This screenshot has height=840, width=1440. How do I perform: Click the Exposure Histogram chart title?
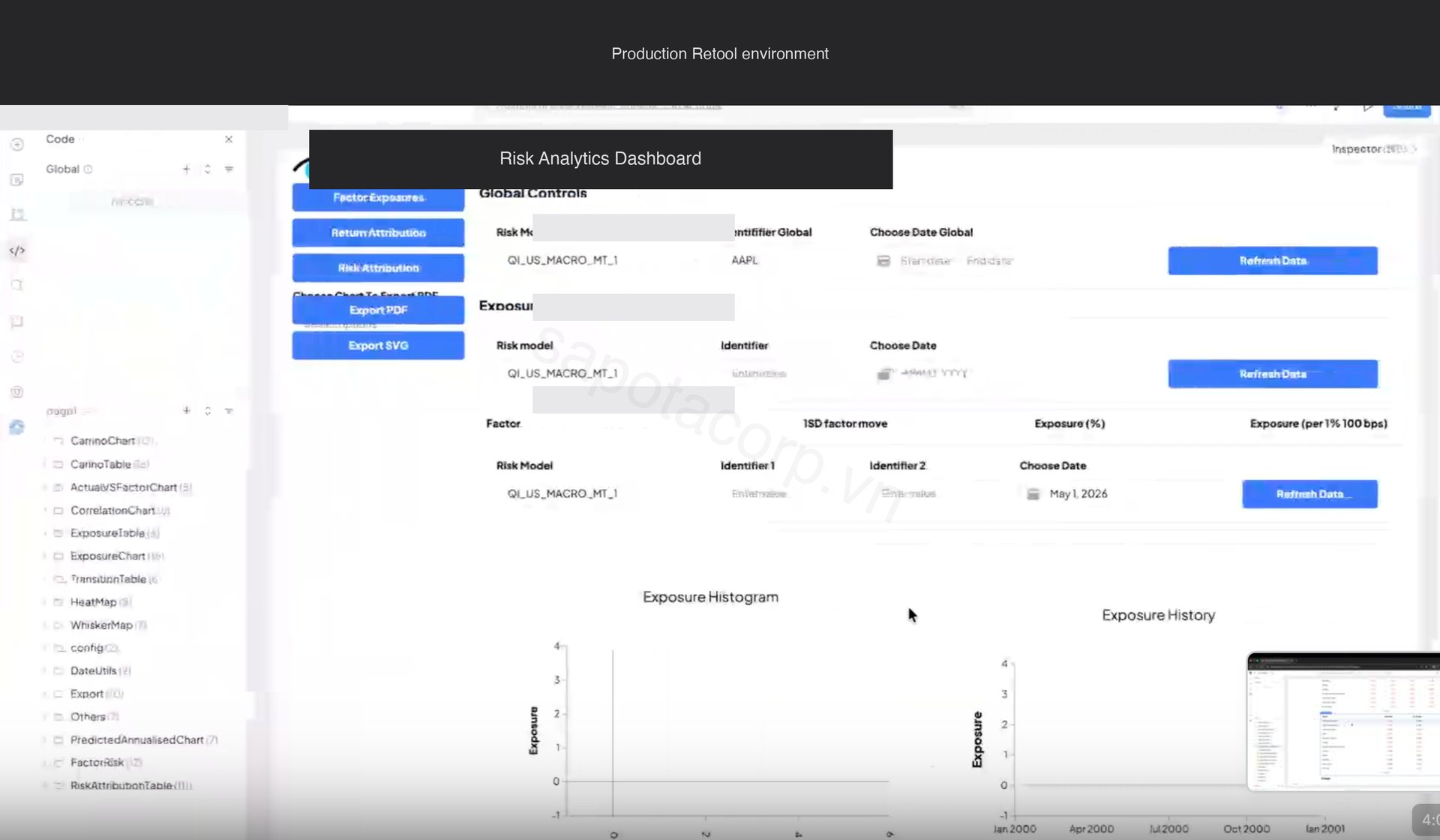click(710, 598)
